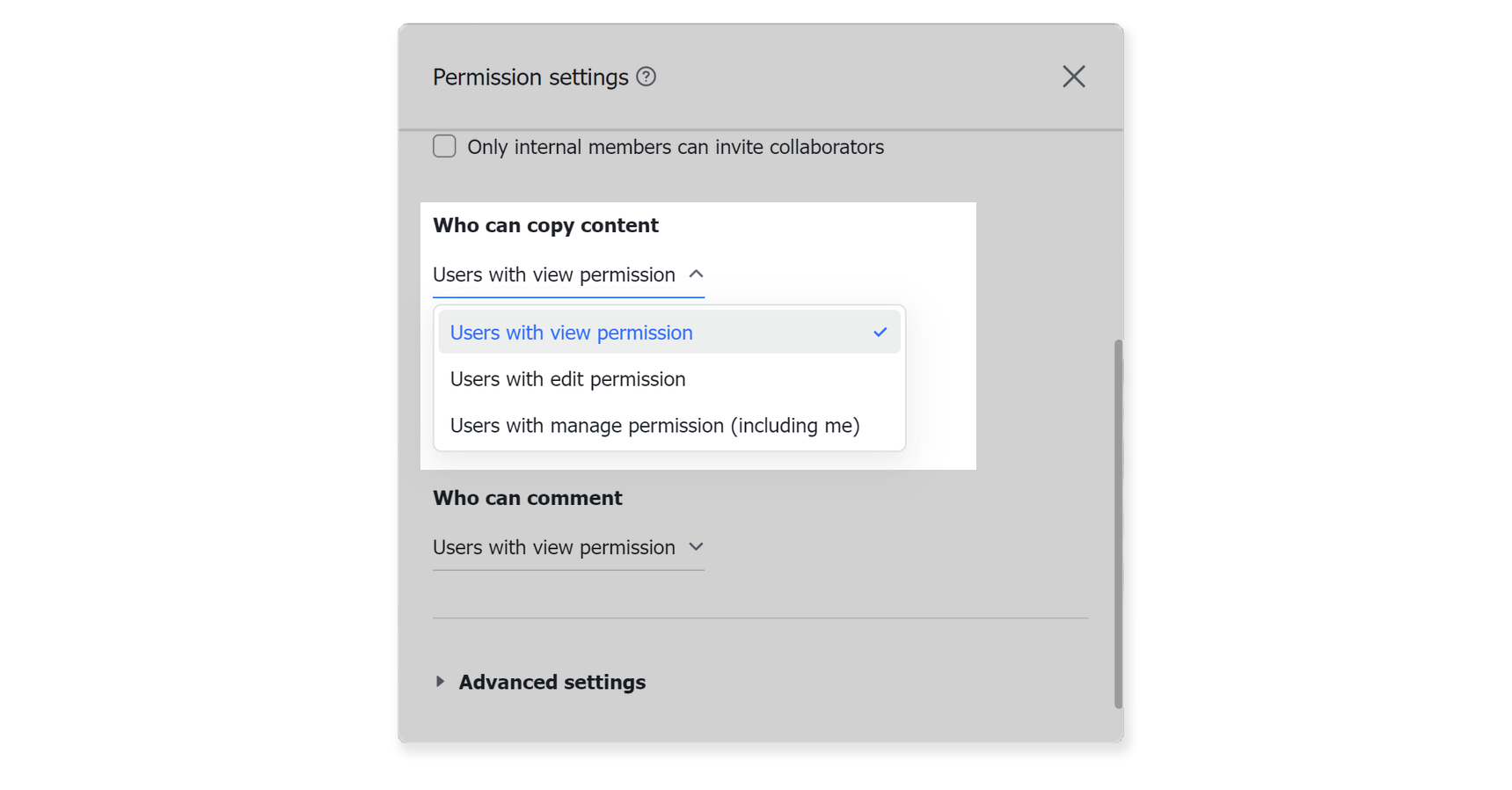This screenshot has height=790, width=1512.
Task: Select Users with edit permission option
Action: coord(567,378)
